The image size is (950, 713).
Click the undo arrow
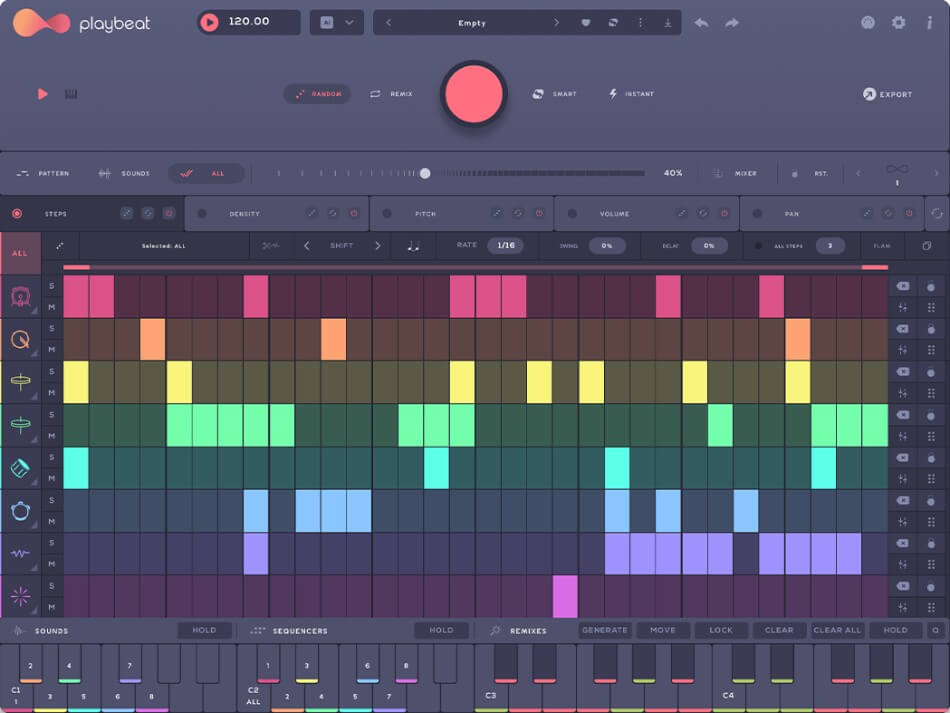tap(701, 22)
